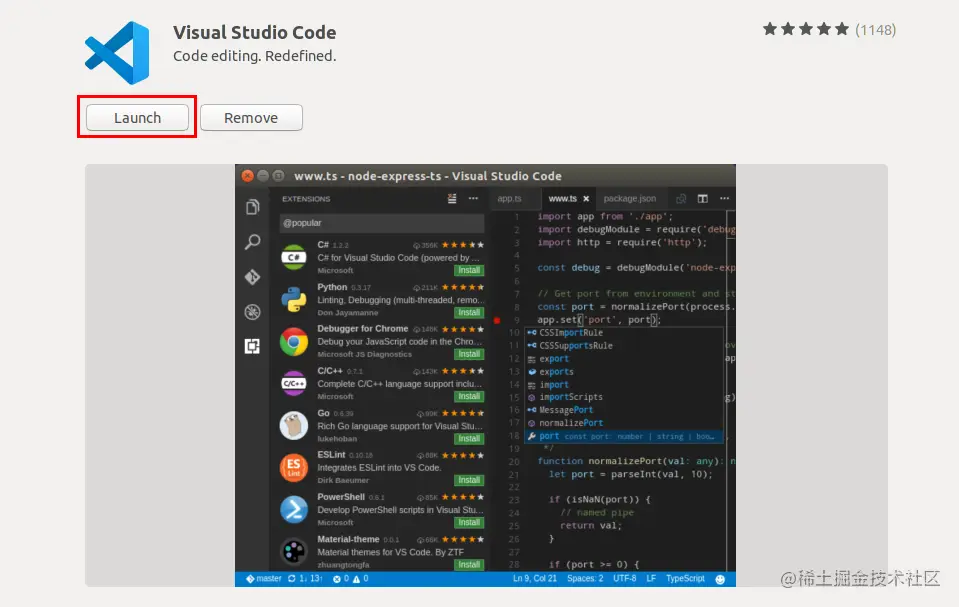Click the Material-theme extension icon

[x=294, y=551]
